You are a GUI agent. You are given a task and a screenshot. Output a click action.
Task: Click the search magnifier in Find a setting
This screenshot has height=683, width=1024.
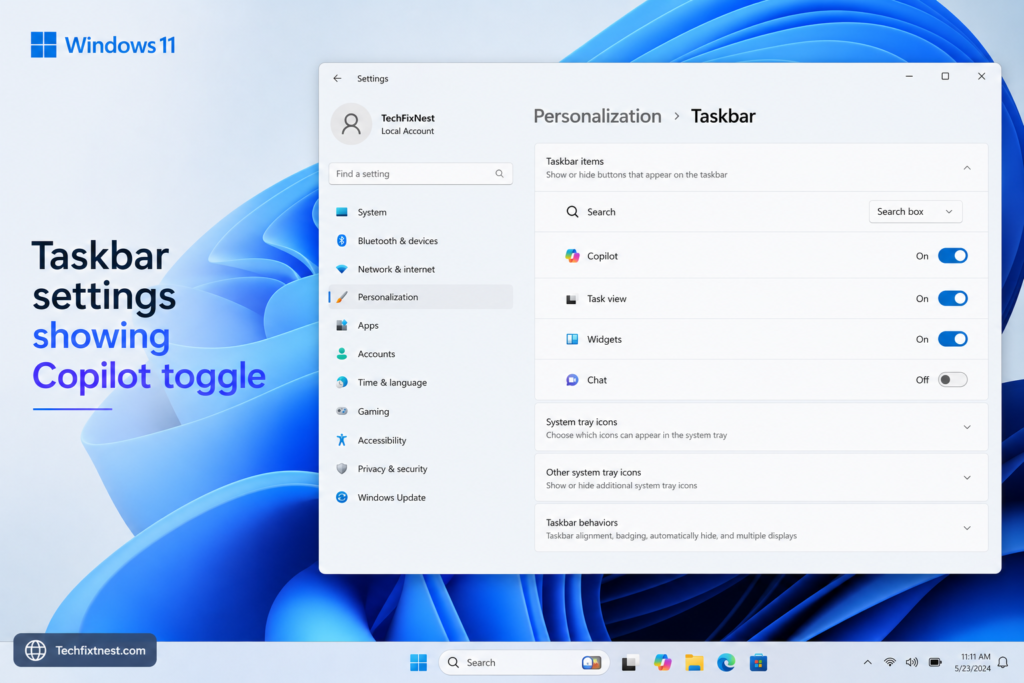500,174
